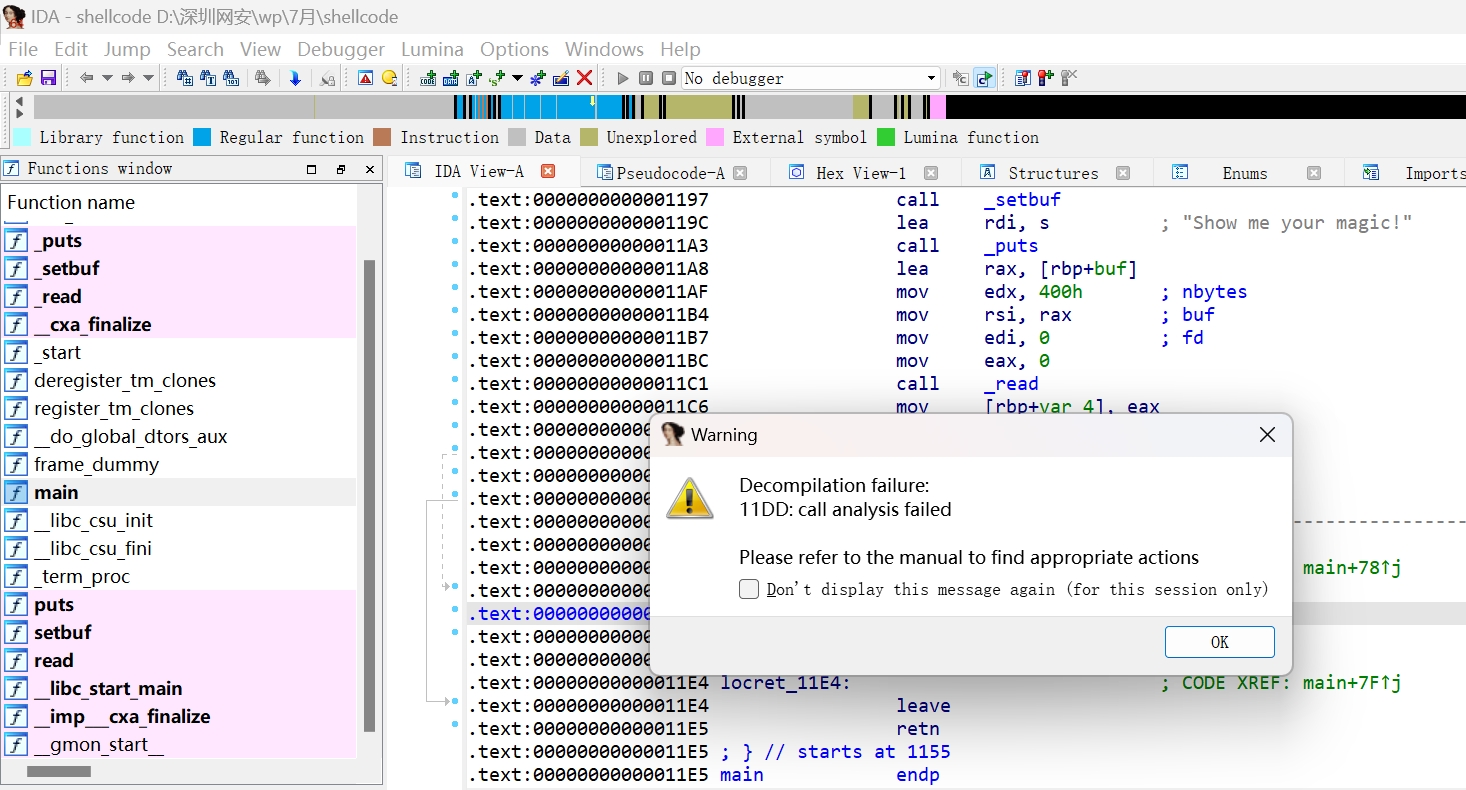Tick "Don't display this message again" checkbox
The image size is (1466, 790).
click(749, 589)
